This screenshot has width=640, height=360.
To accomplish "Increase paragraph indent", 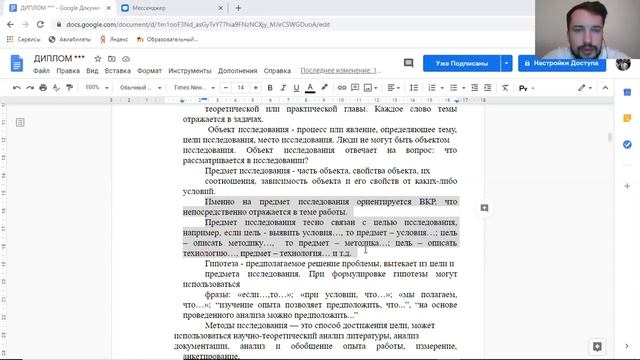I will tap(488, 88).
